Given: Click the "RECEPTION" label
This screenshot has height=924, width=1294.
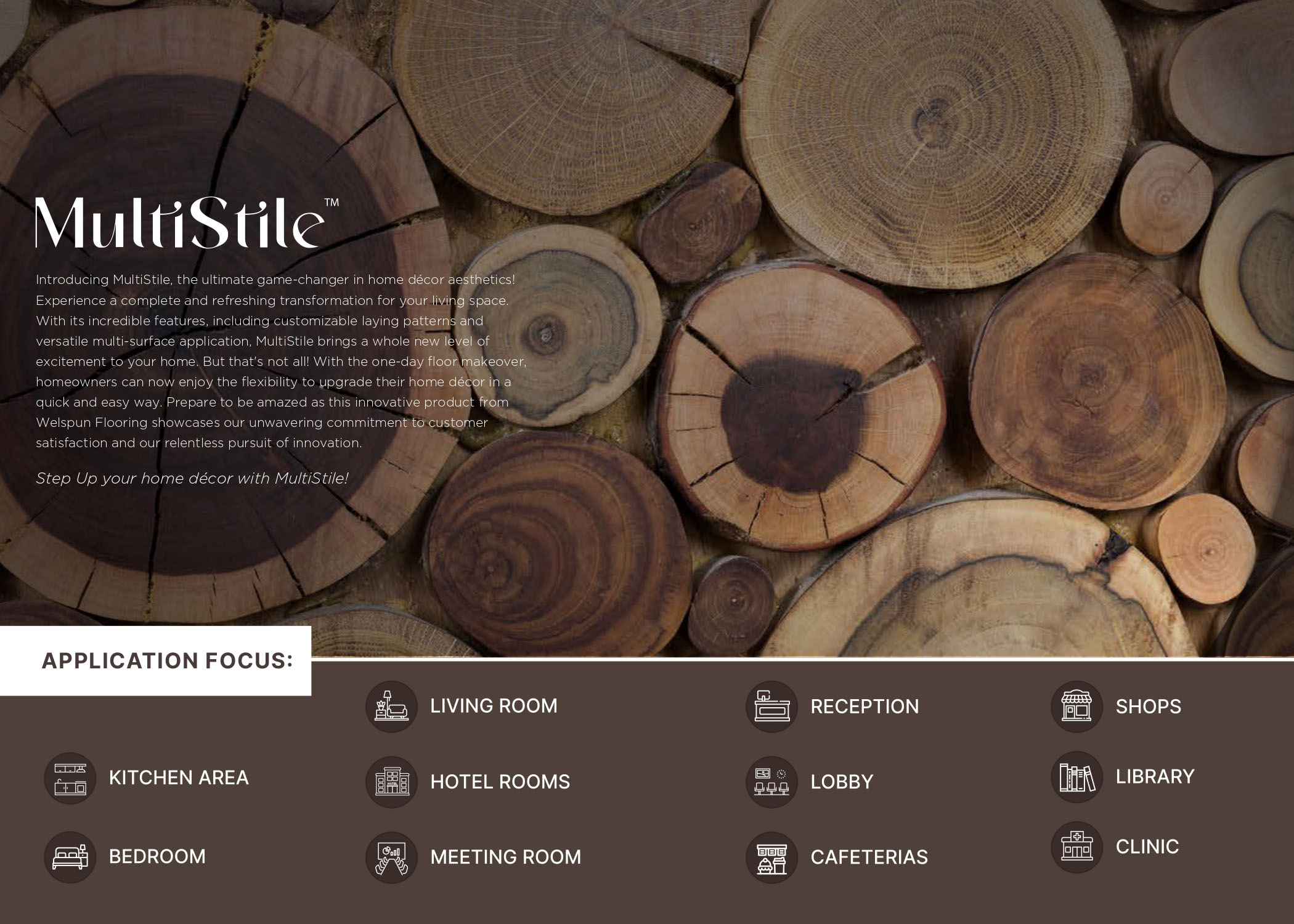Looking at the screenshot, I should click(x=865, y=707).
